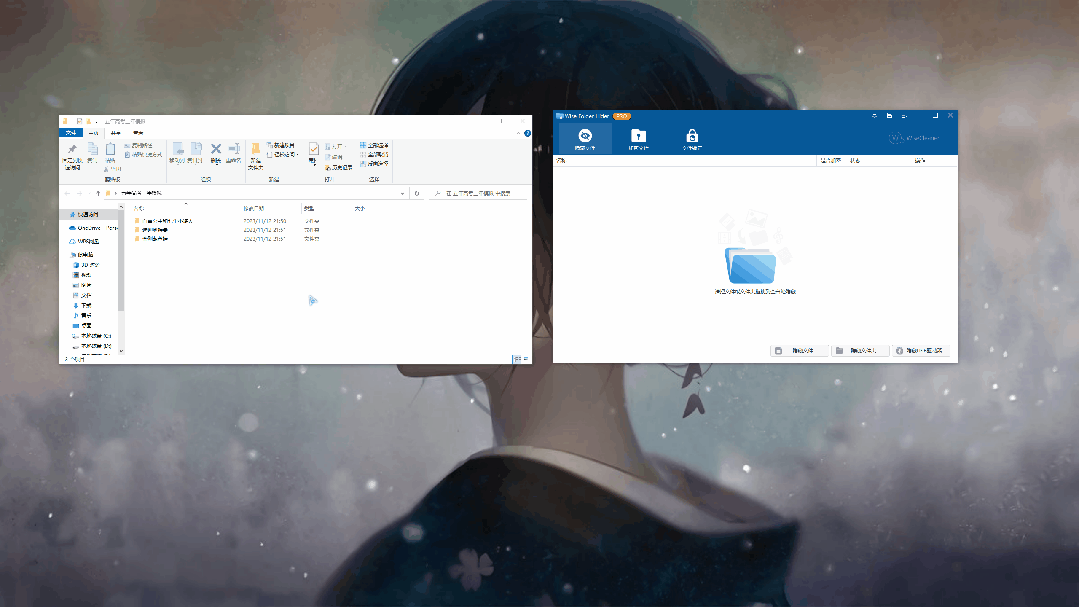Click the Hide File button at bottom

[799, 351]
